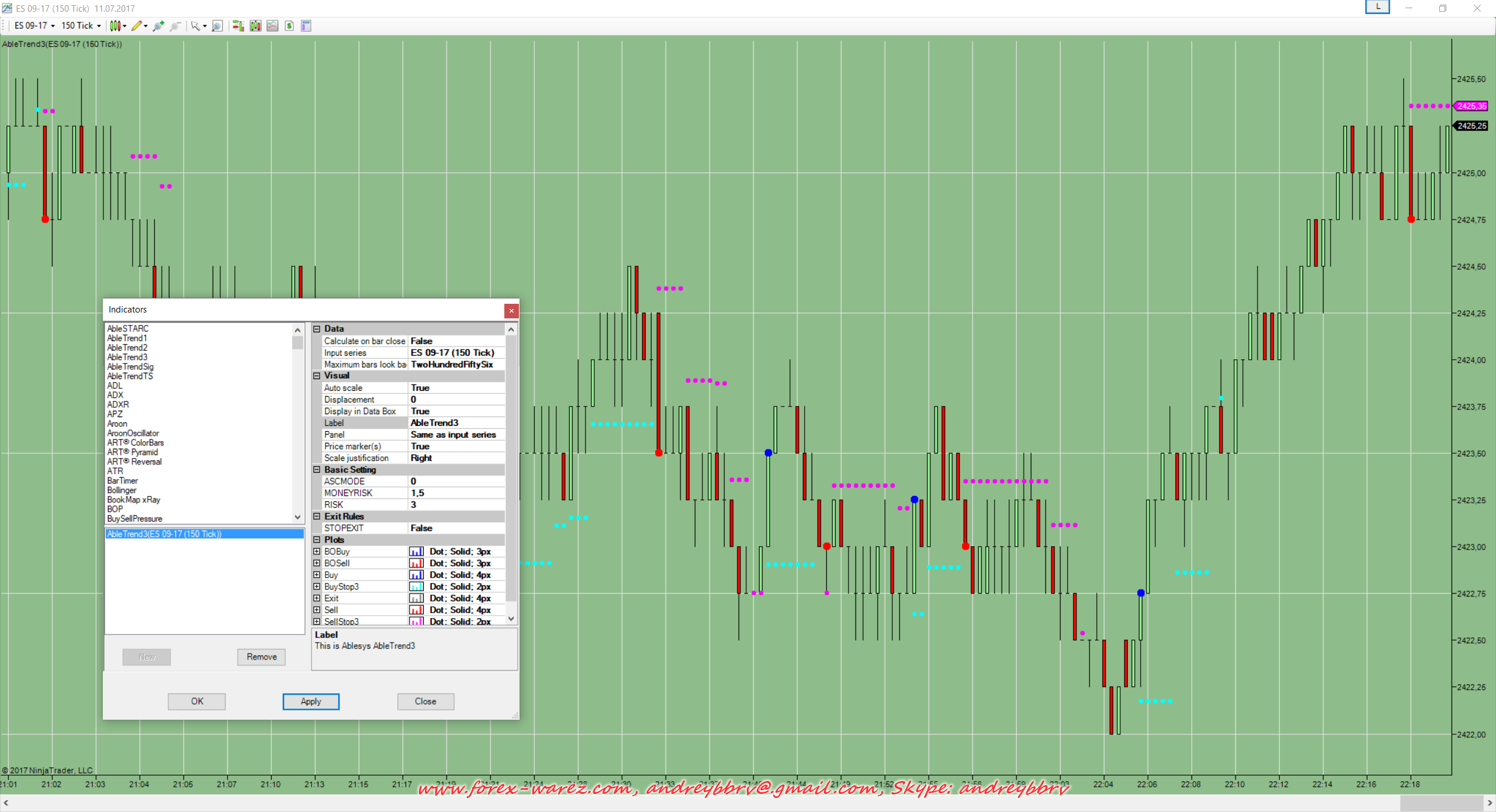Click the Apply button
Viewport: 1496px width, 812px height.
tap(311, 701)
